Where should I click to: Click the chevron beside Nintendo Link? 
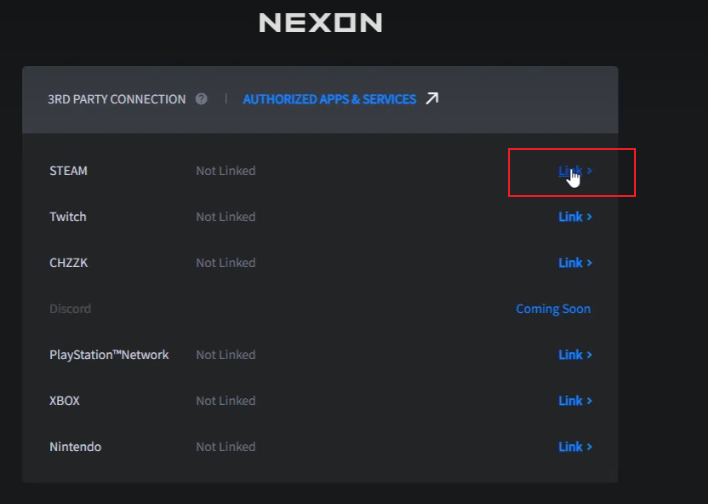click(589, 447)
